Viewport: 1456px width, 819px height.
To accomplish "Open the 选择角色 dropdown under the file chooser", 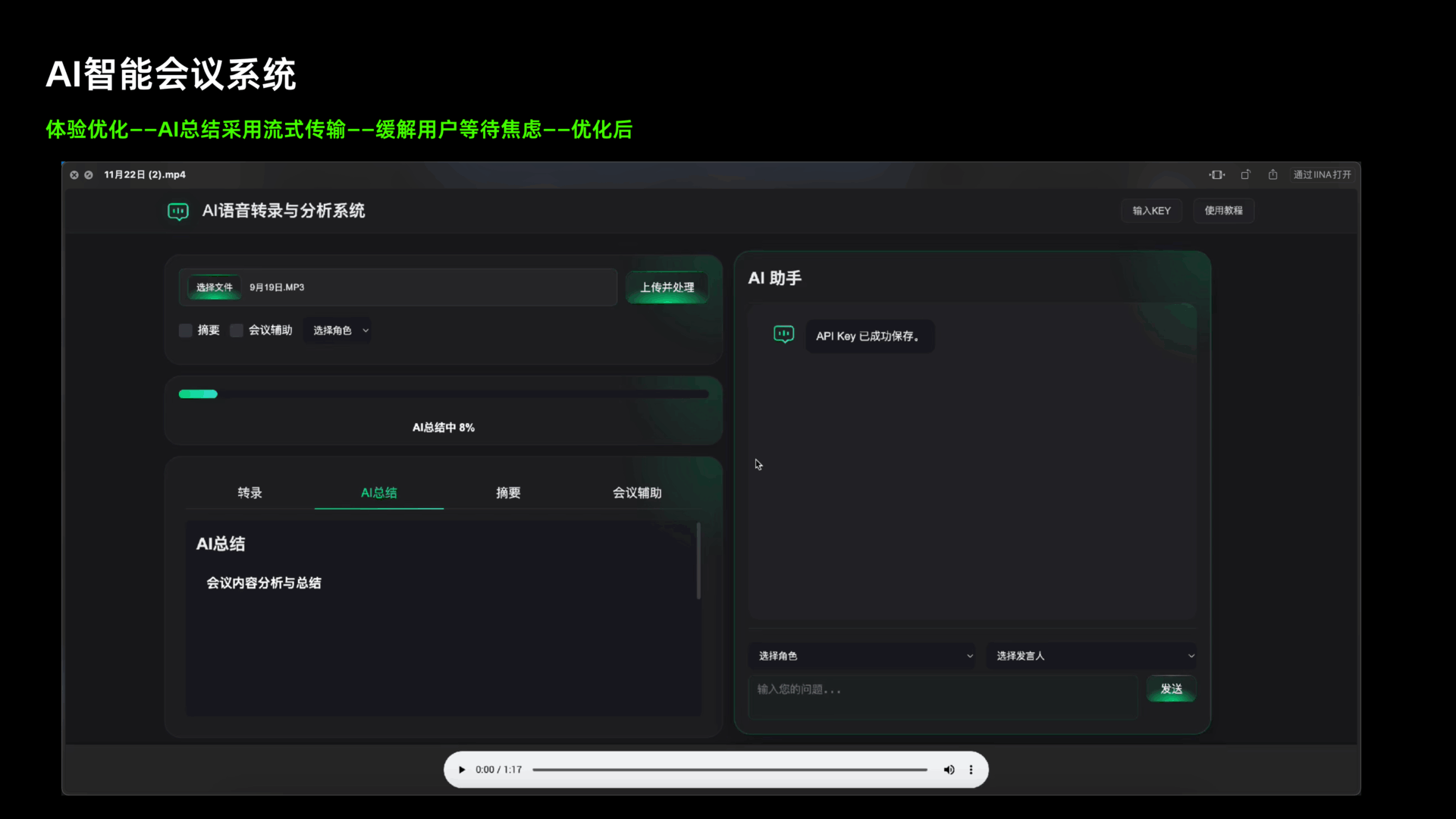I will tap(340, 330).
